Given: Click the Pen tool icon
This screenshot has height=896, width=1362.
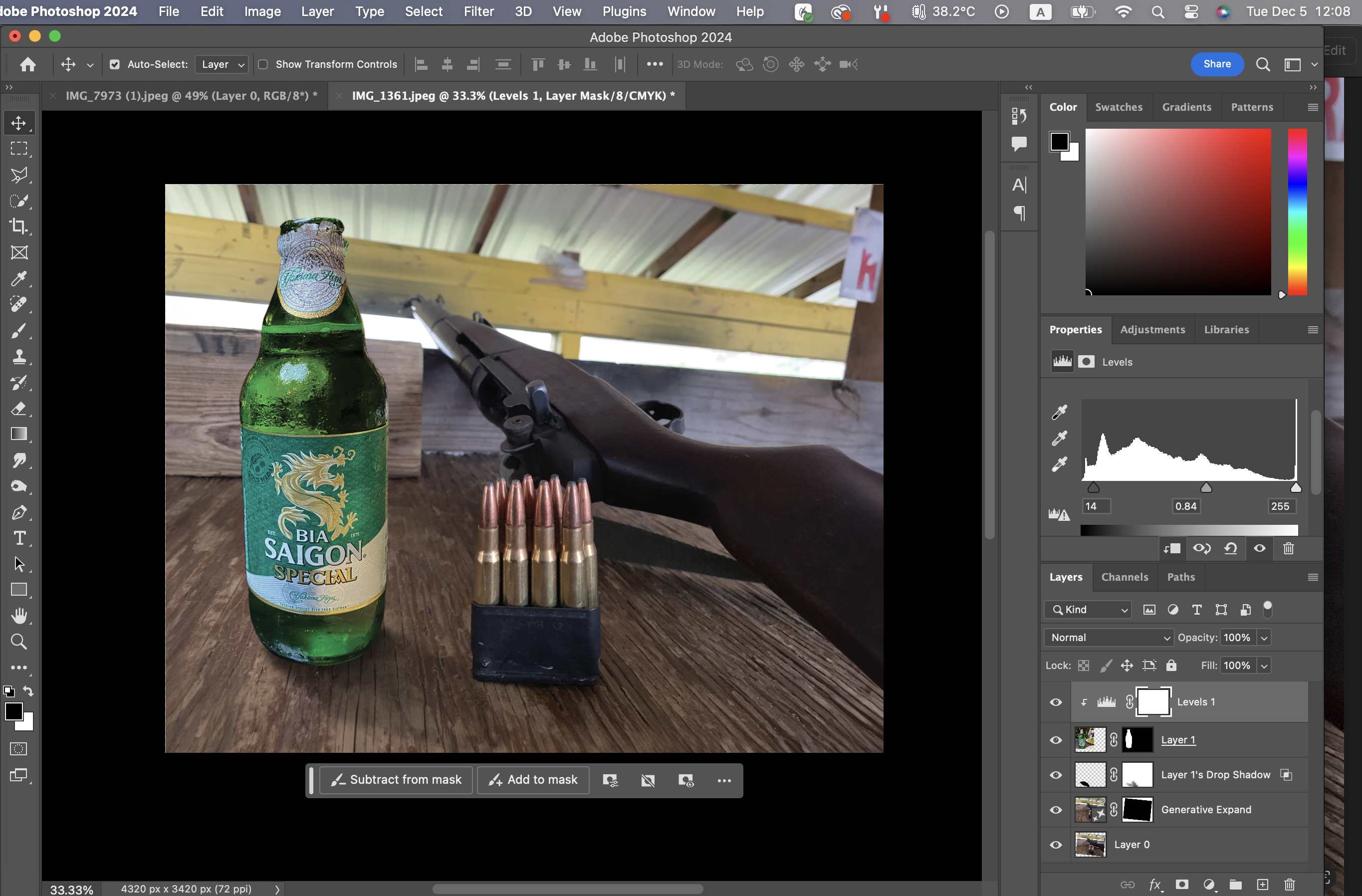Looking at the screenshot, I should point(19,513).
